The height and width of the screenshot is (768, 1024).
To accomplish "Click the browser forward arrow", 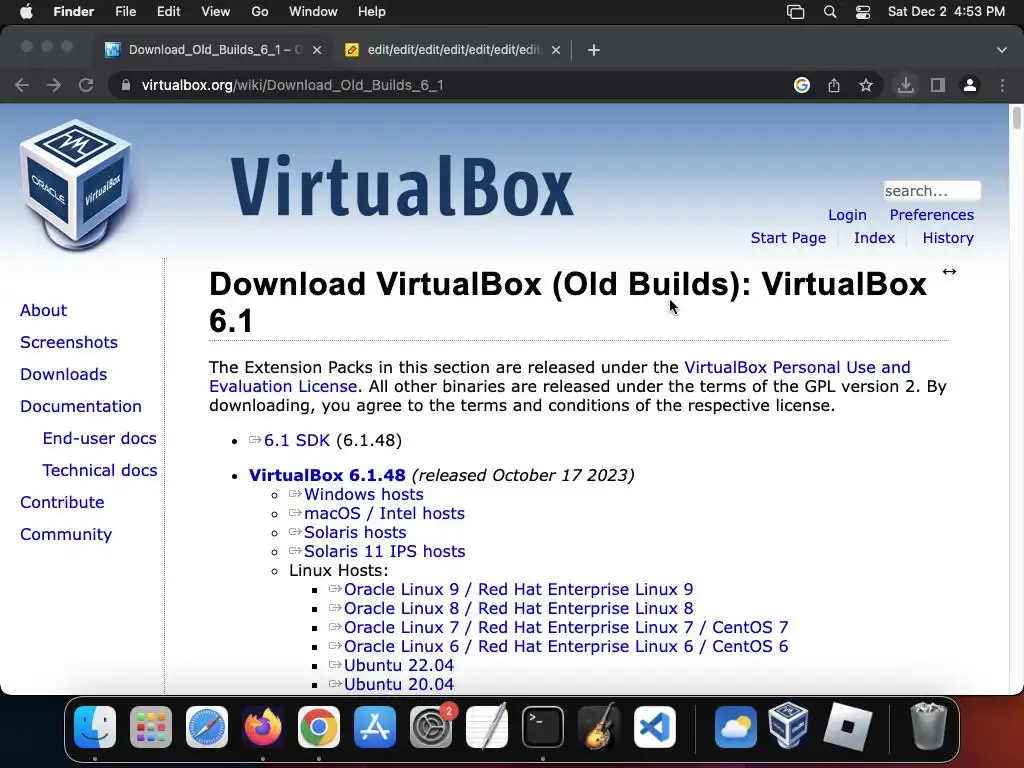I will point(54,85).
